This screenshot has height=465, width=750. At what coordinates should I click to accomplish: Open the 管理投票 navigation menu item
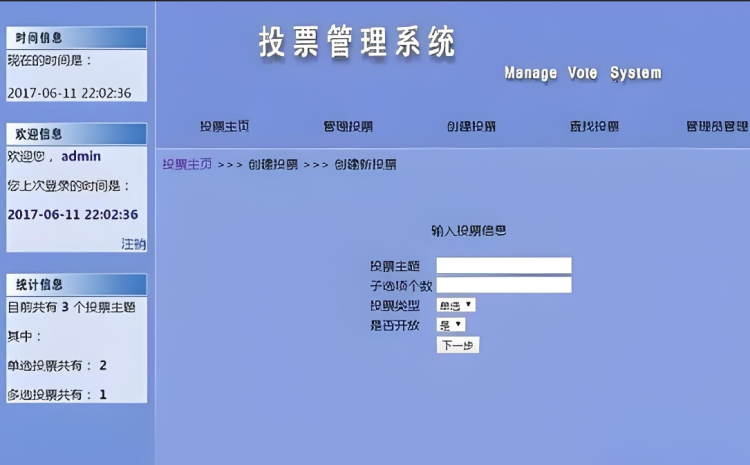pyautogui.click(x=348, y=126)
